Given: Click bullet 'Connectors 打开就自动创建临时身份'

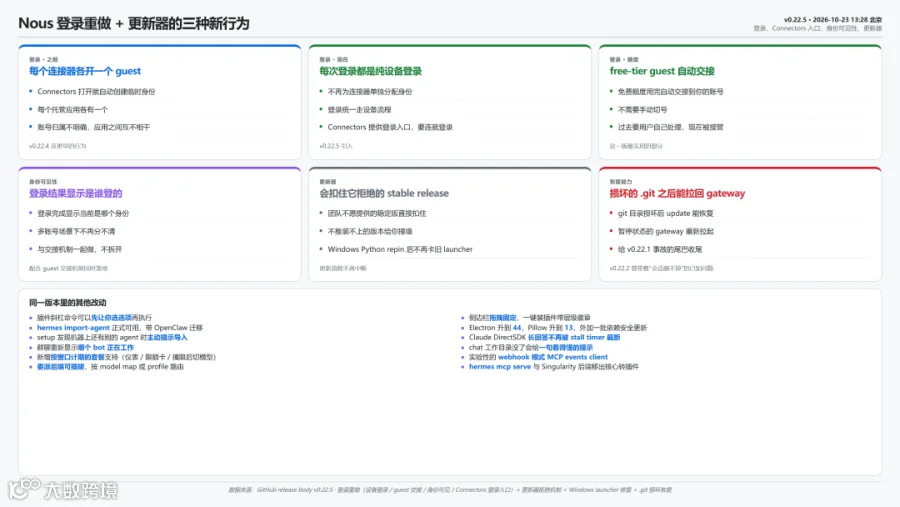Looking at the screenshot, I should [96, 91].
